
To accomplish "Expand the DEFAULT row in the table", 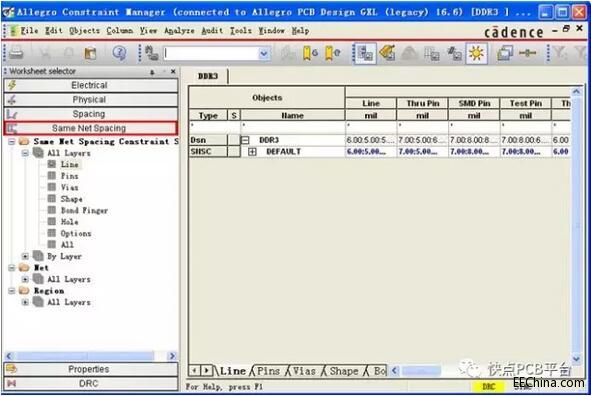I will (252, 151).
